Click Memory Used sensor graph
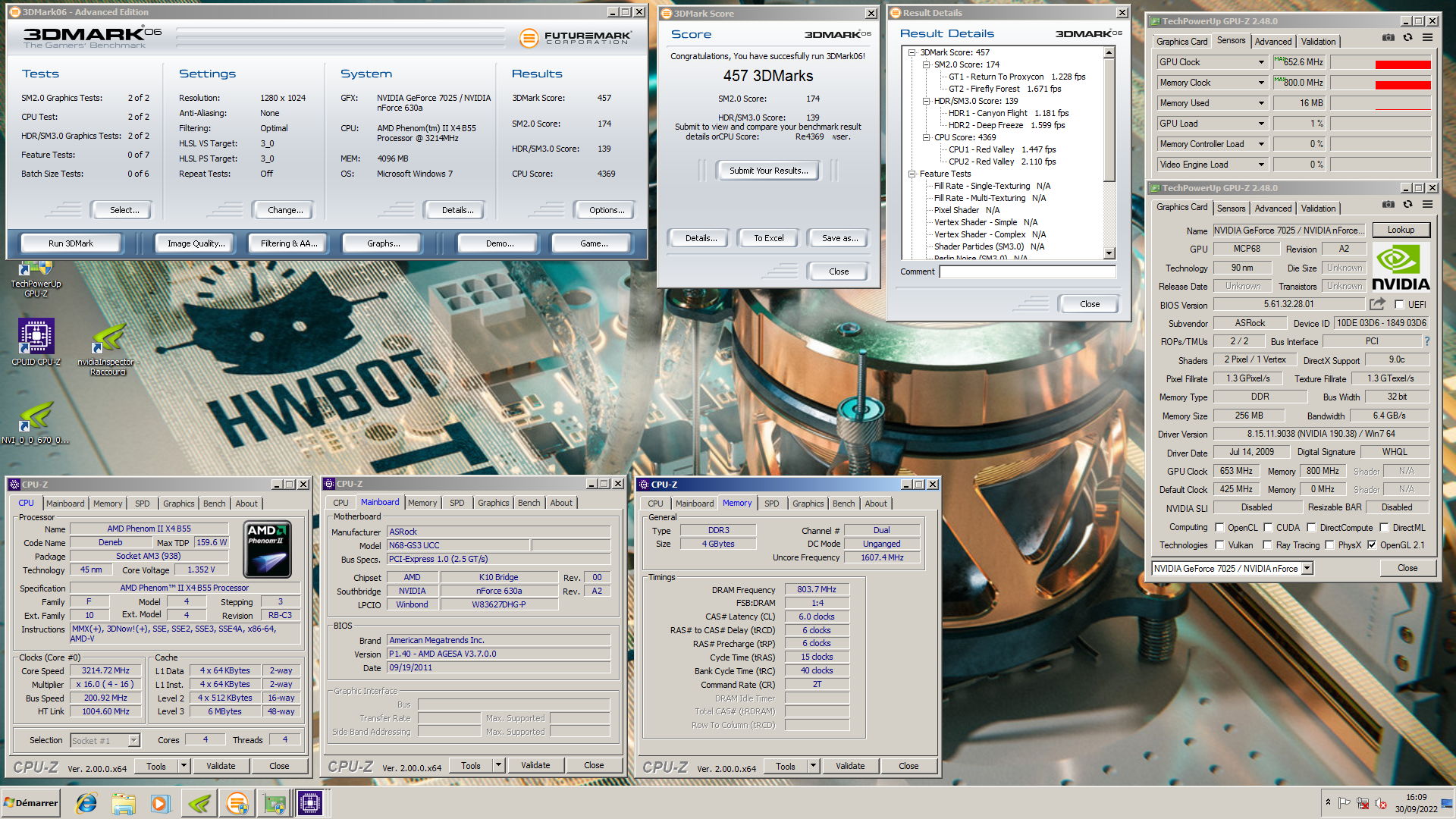 pyautogui.click(x=1380, y=103)
